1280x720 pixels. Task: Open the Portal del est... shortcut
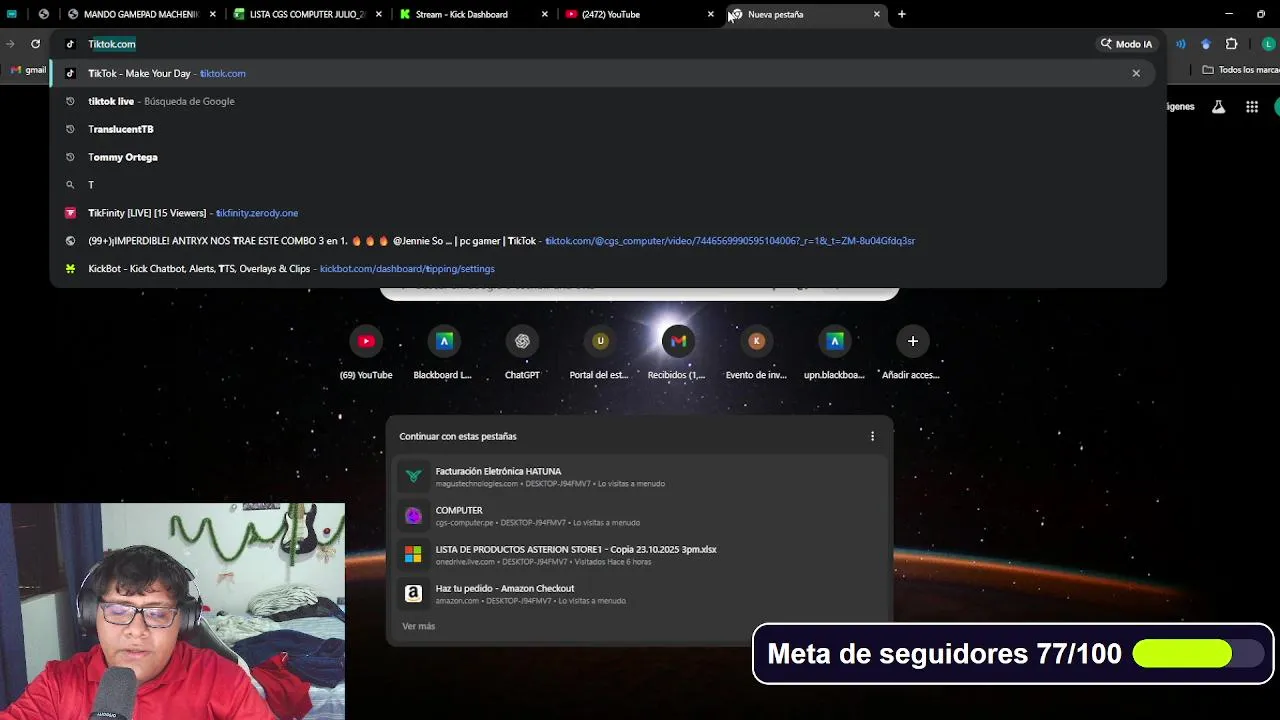(x=600, y=353)
